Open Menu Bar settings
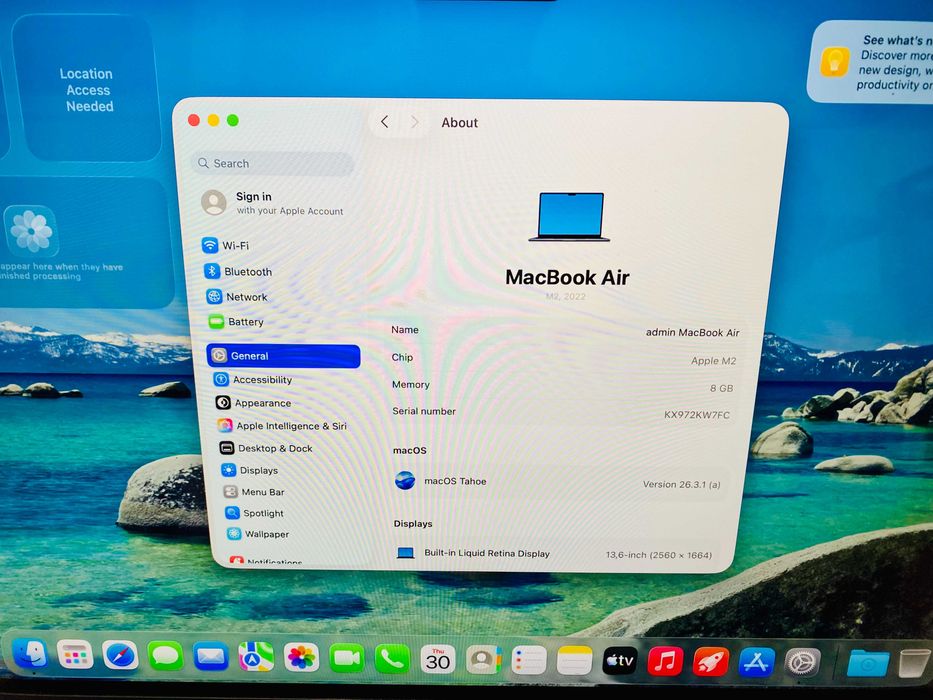The height and width of the screenshot is (700, 933). 254,492
